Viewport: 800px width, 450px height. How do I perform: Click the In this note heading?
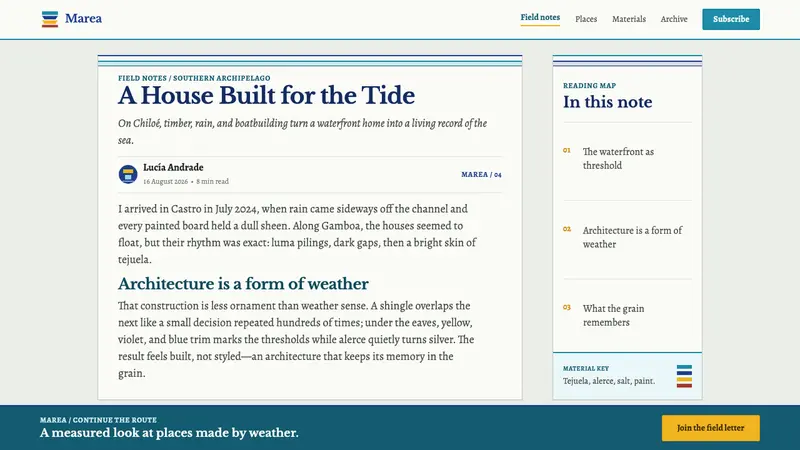tap(607, 102)
